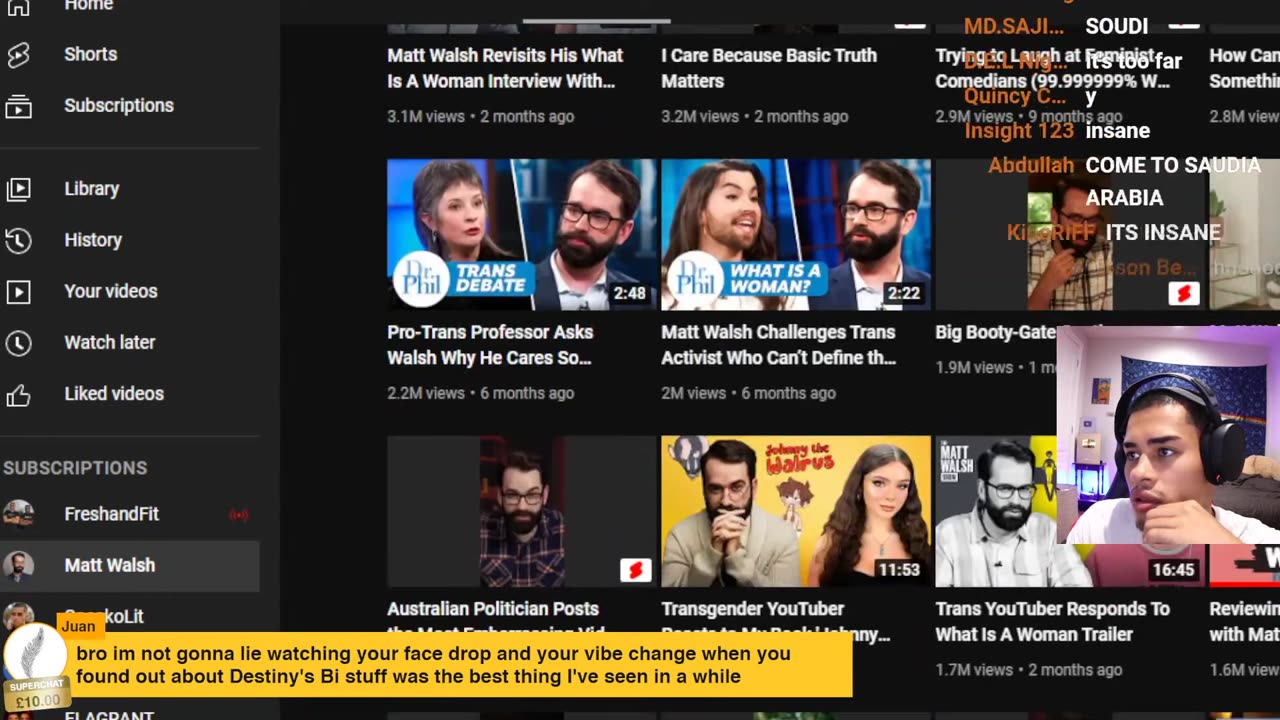Play the Trans Debate Dr. Phil thumbnail
The width and height of the screenshot is (1280, 720).
(522, 235)
